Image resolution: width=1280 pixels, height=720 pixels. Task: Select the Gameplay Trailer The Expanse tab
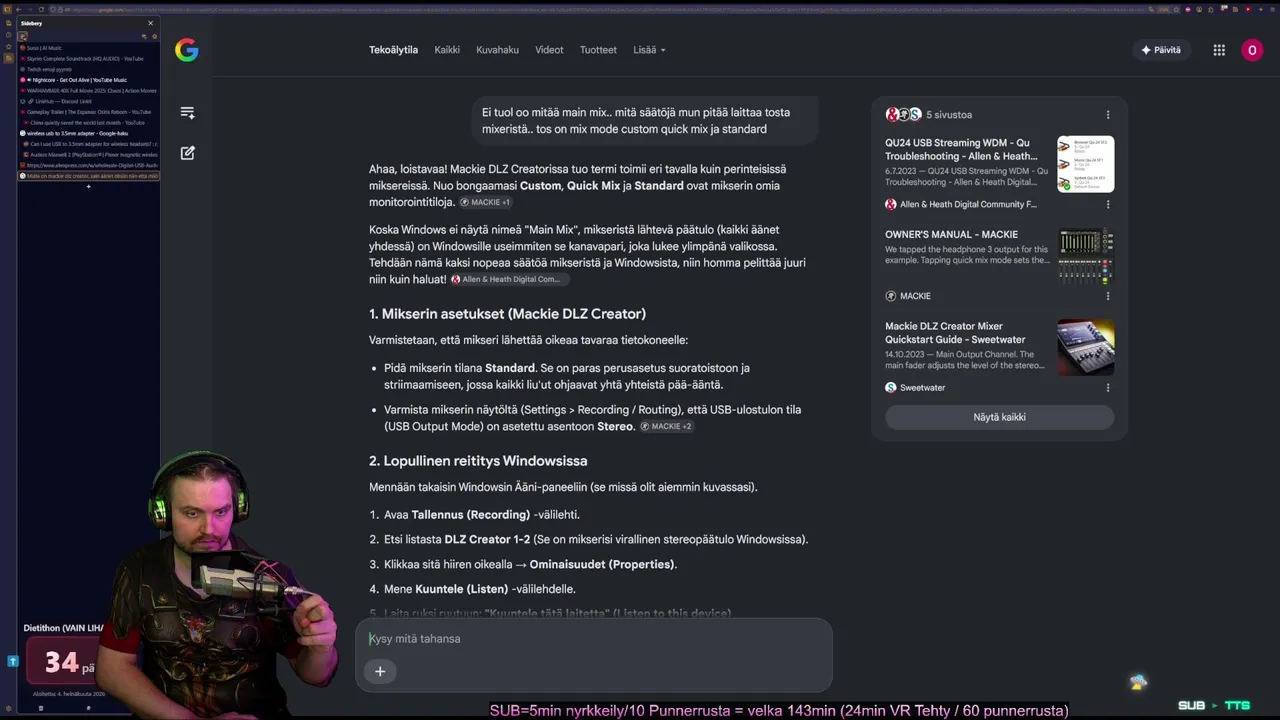(x=88, y=112)
